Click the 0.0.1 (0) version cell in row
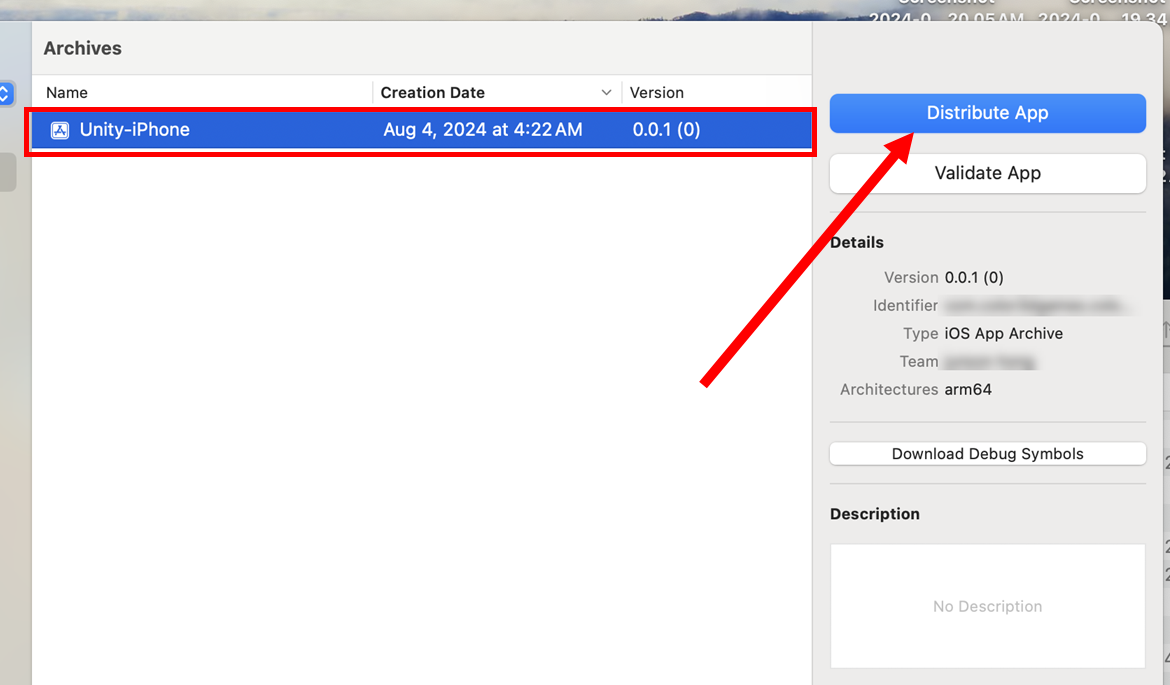1170x685 pixels. coord(666,130)
